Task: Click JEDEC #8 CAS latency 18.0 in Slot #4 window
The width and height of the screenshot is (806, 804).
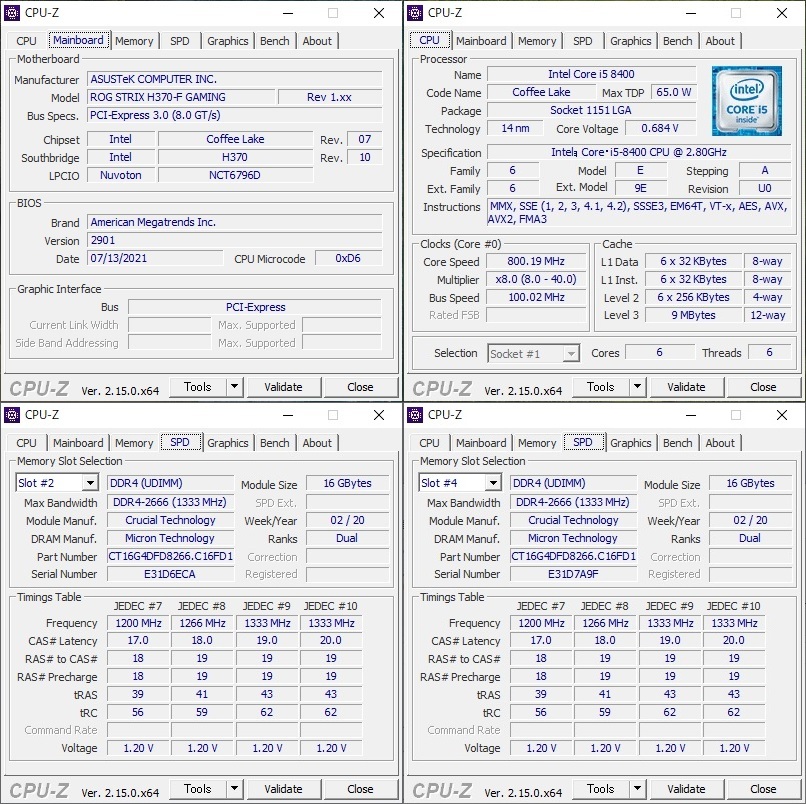Action: coord(605,641)
